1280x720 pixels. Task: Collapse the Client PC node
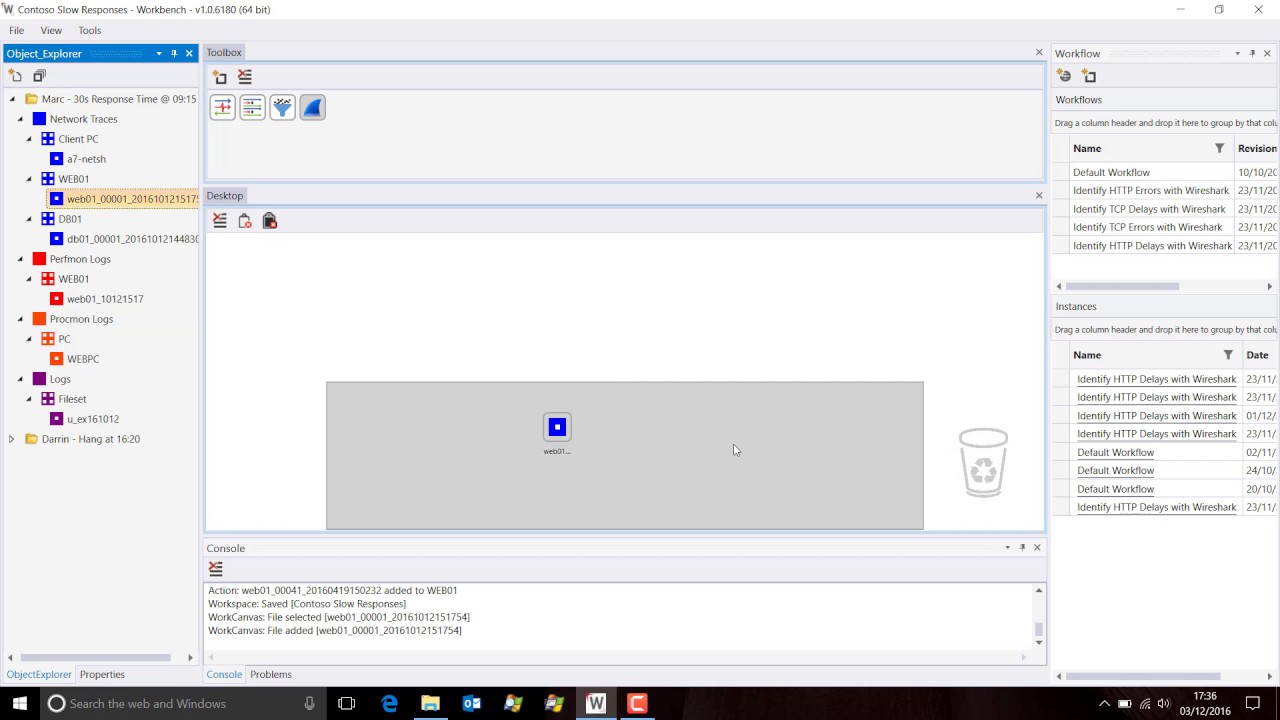click(x=29, y=139)
